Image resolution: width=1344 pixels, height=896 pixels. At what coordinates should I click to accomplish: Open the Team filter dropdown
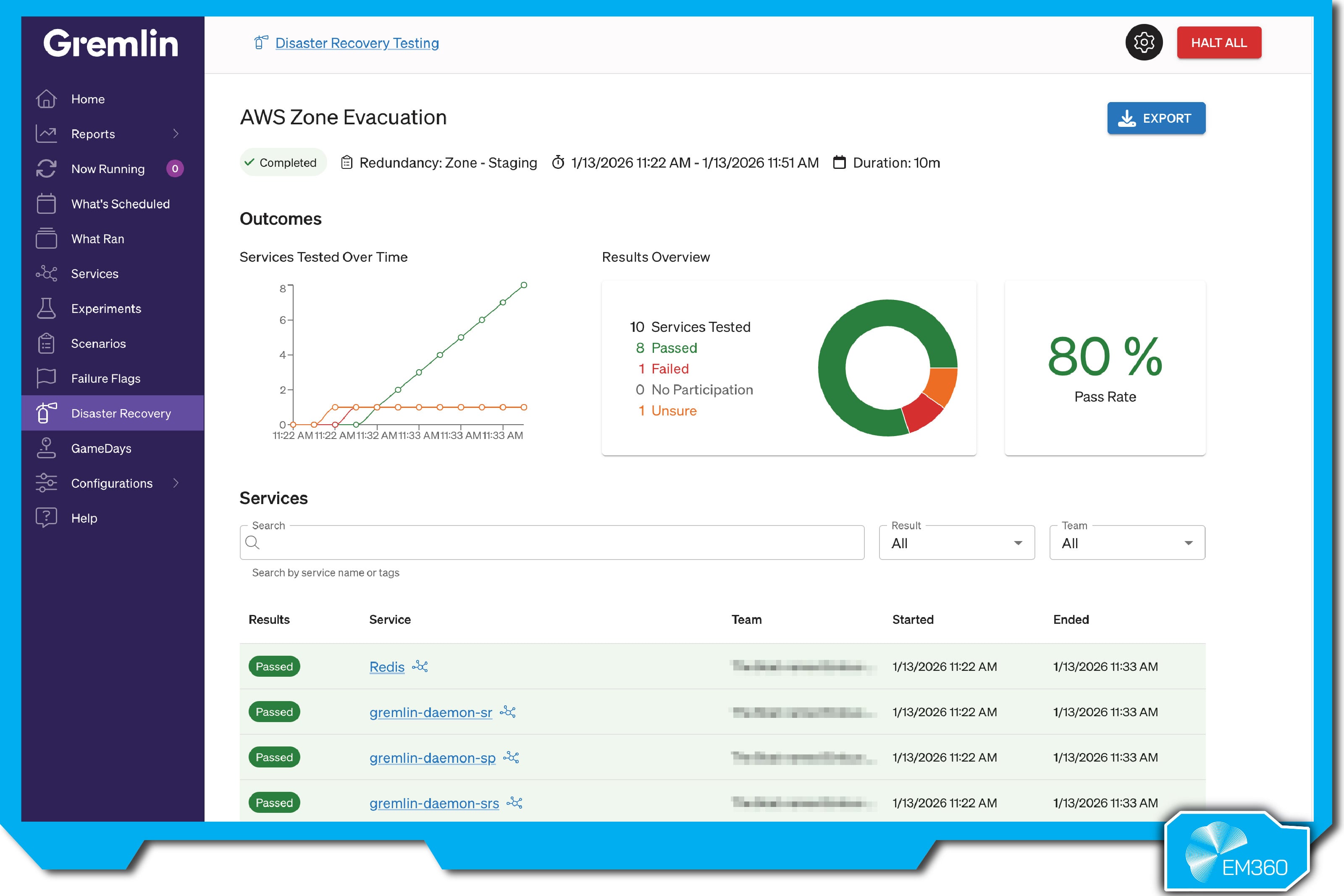[x=1126, y=542]
